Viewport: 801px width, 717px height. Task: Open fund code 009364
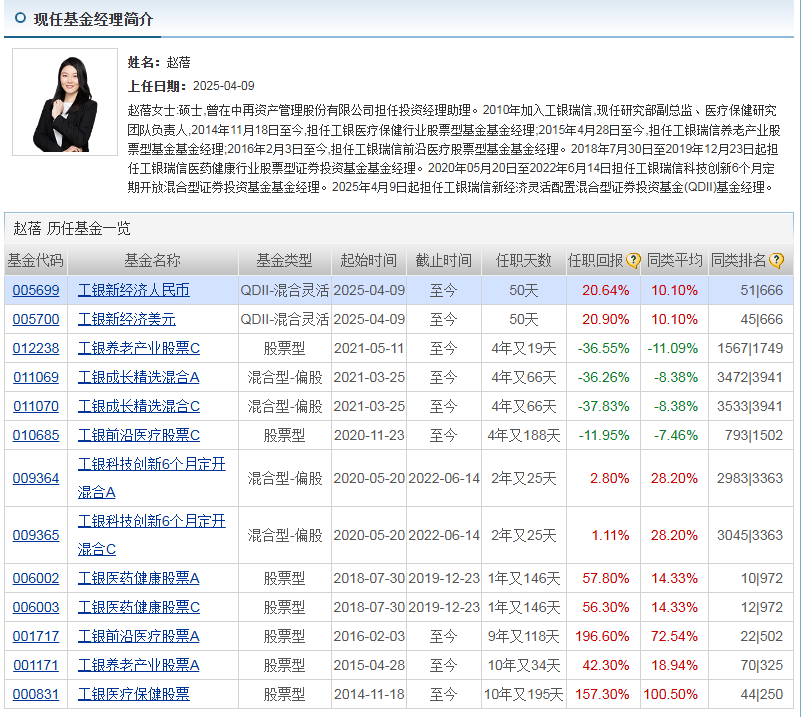(x=36, y=479)
